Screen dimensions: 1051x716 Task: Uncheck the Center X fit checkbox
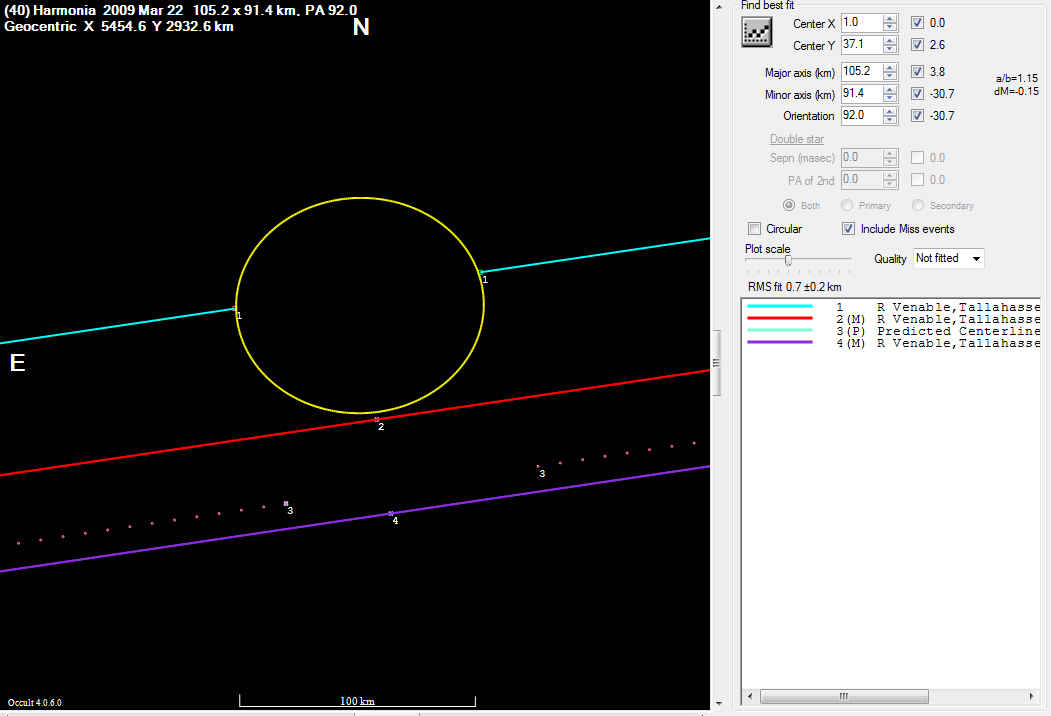pos(917,23)
